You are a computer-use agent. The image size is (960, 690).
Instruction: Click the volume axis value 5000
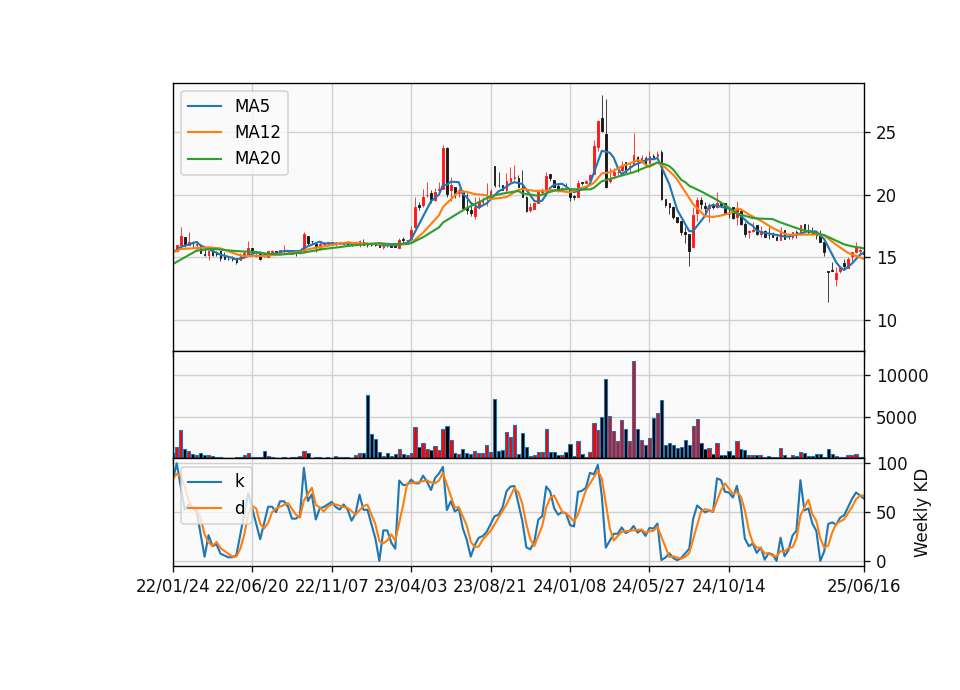(897, 418)
